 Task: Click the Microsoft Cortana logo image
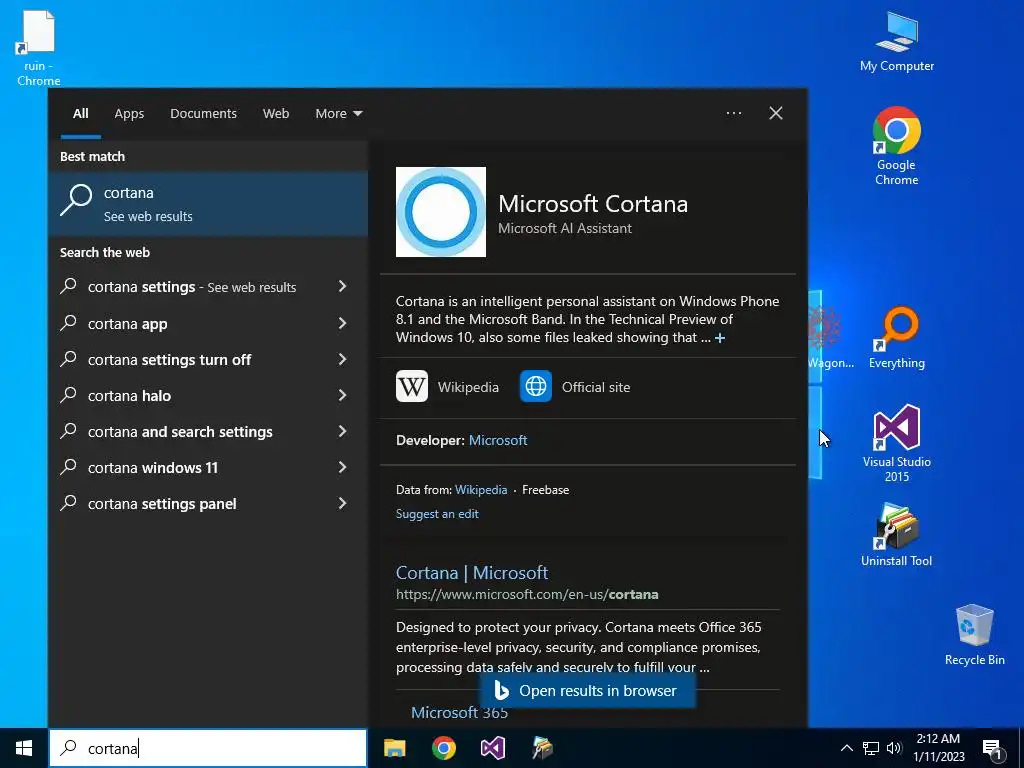click(441, 212)
